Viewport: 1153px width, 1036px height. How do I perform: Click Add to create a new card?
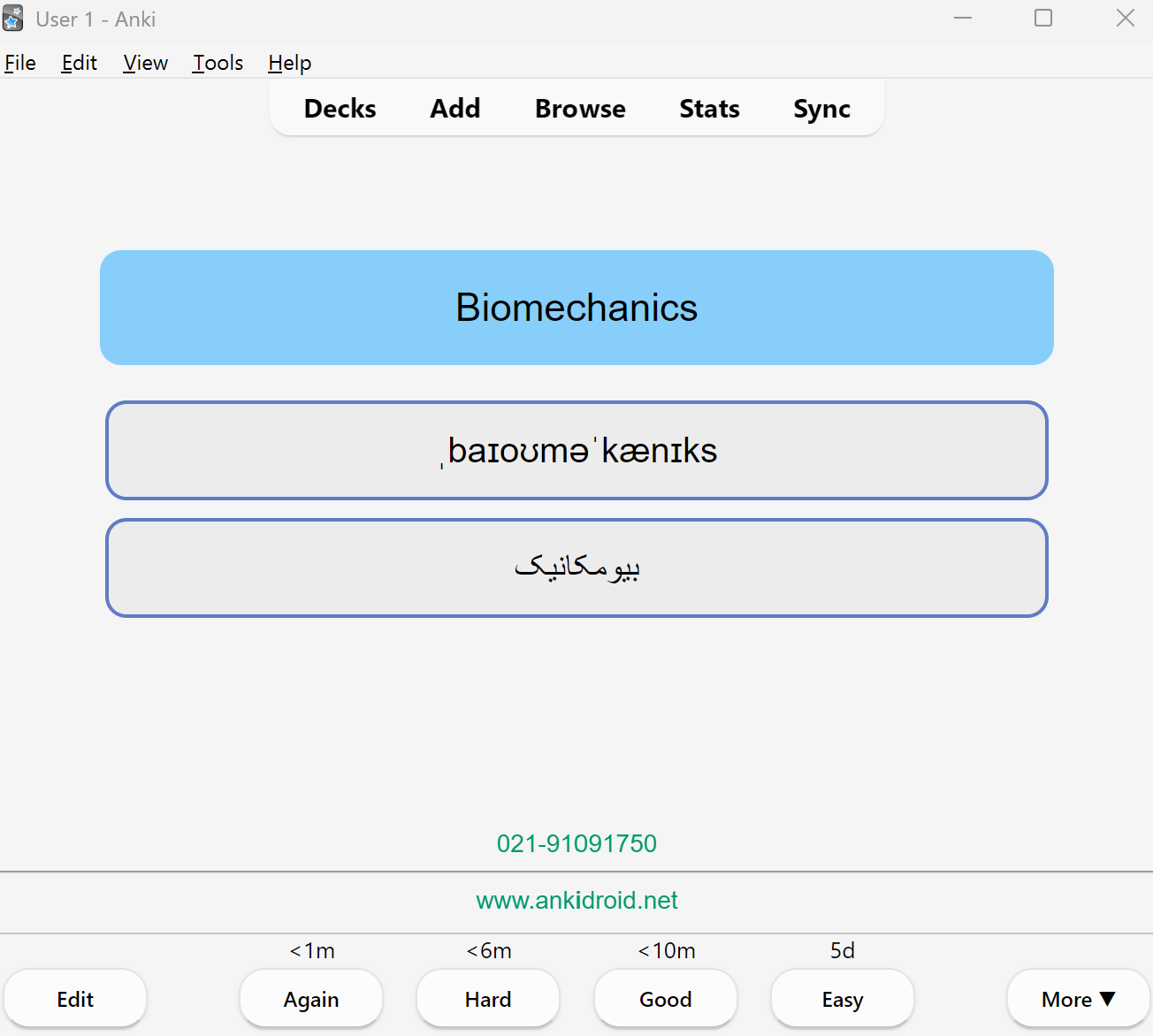click(x=455, y=109)
